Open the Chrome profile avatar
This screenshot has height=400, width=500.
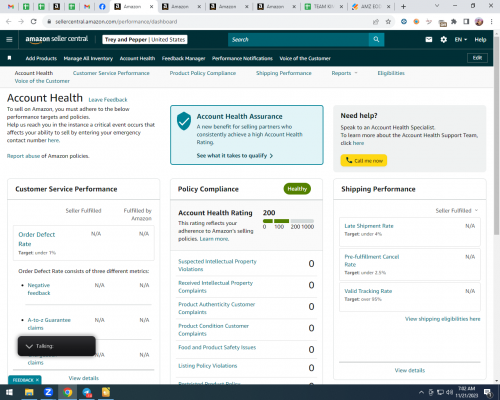[x=479, y=21]
